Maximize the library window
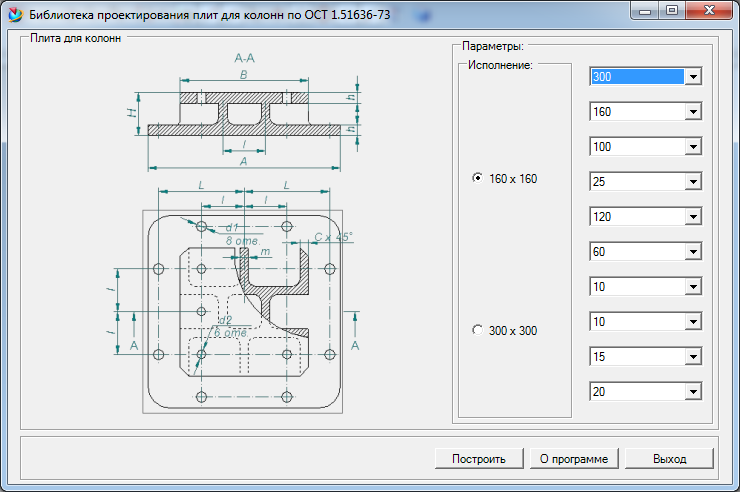 [x=673, y=10]
